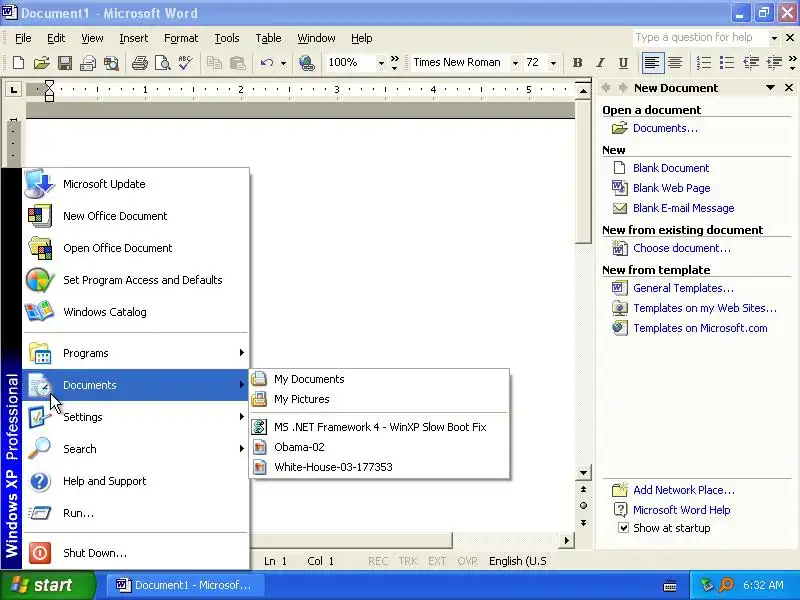This screenshot has height=600, width=800.
Task: Open the Times New Roman font dropdown
Action: tap(515, 63)
